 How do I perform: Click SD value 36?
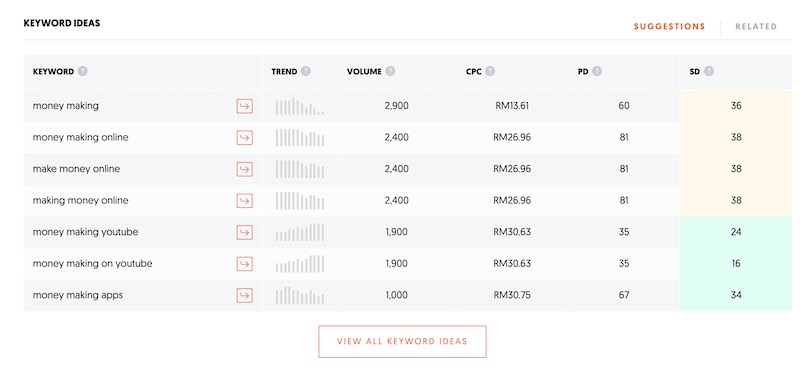click(x=736, y=106)
